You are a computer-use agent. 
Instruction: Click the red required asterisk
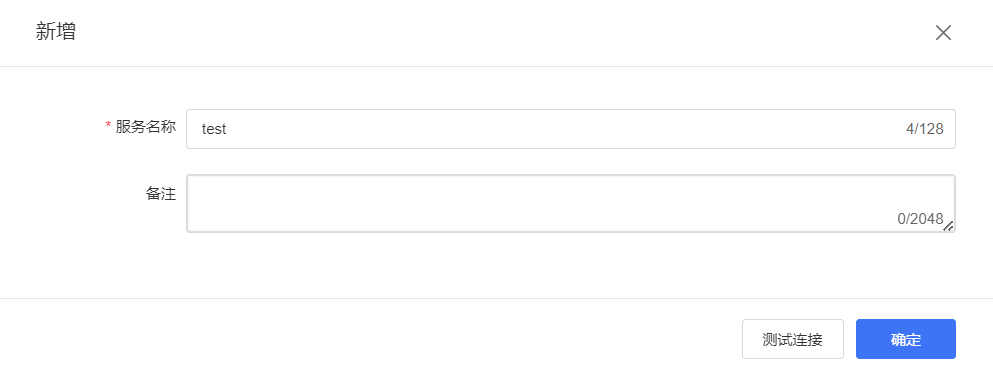[108, 127]
